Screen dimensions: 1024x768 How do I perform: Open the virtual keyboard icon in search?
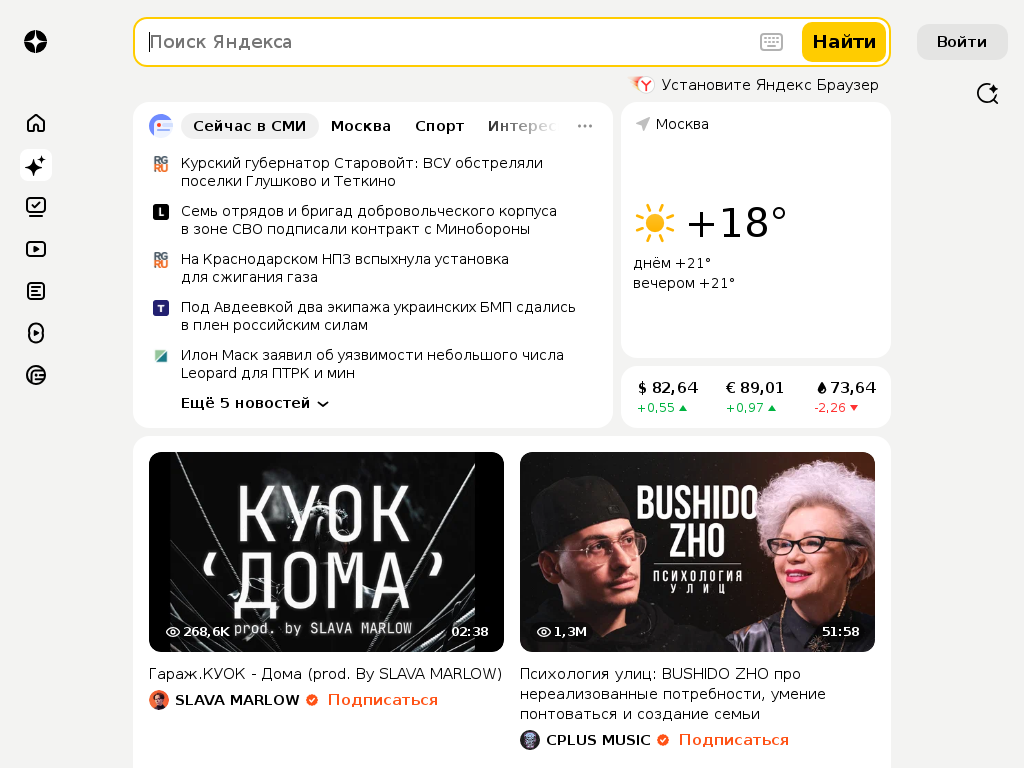tap(771, 42)
